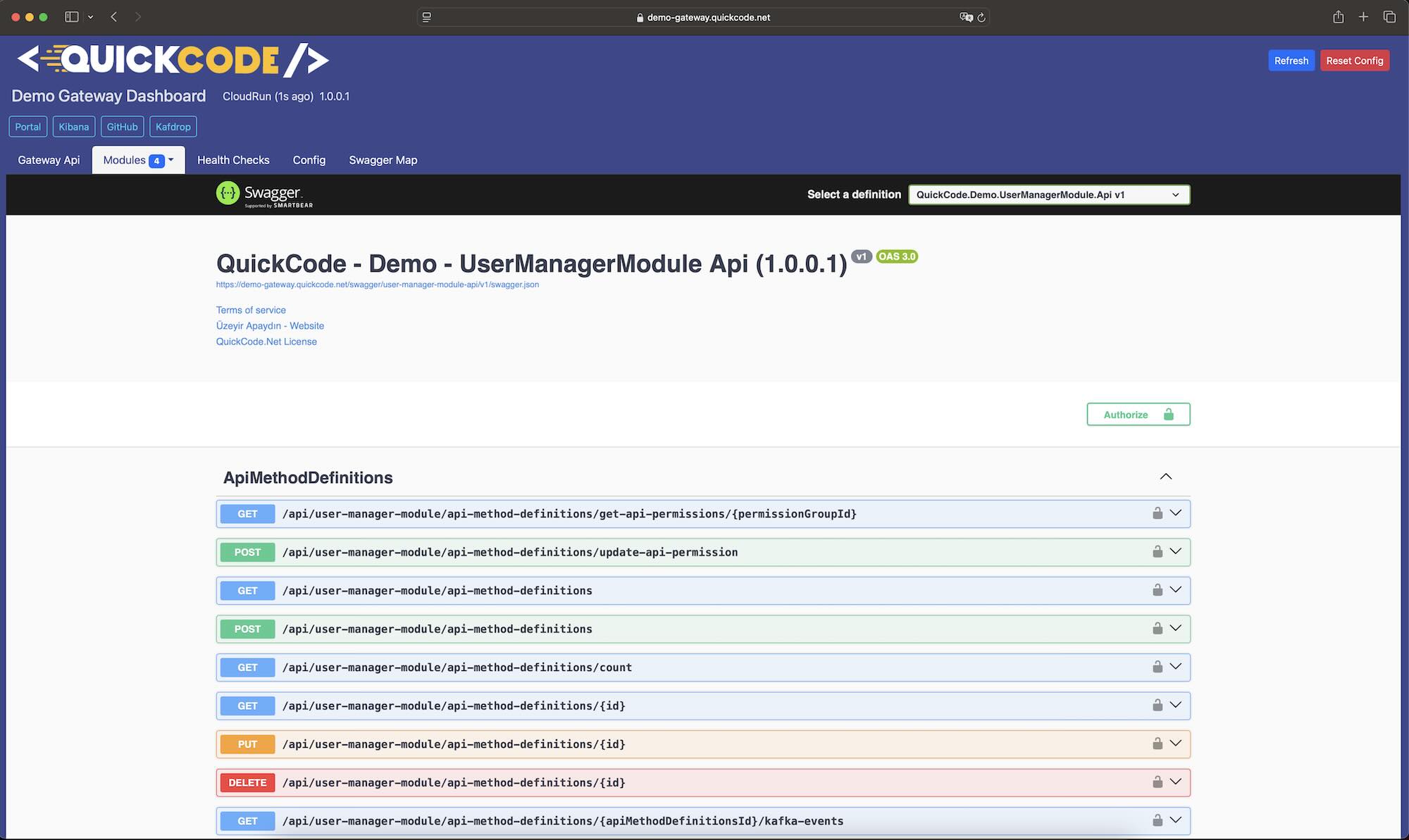
Task: Open Terms of service link
Action: (251, 310)
